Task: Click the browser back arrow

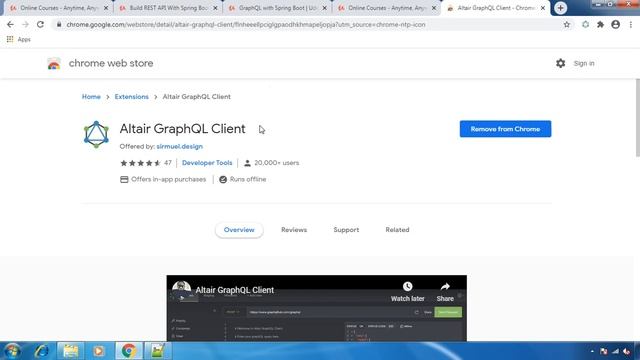Action: [x=10, y=24]
